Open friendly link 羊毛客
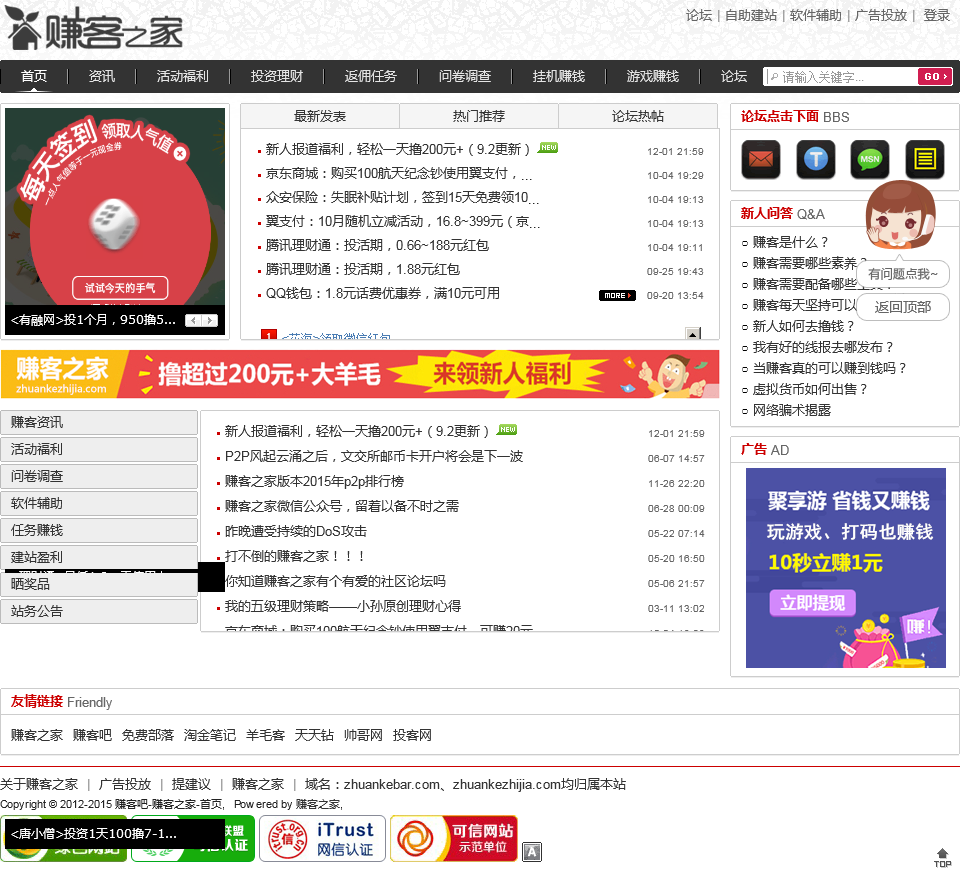The image size is (960, 873). point(265,735)
